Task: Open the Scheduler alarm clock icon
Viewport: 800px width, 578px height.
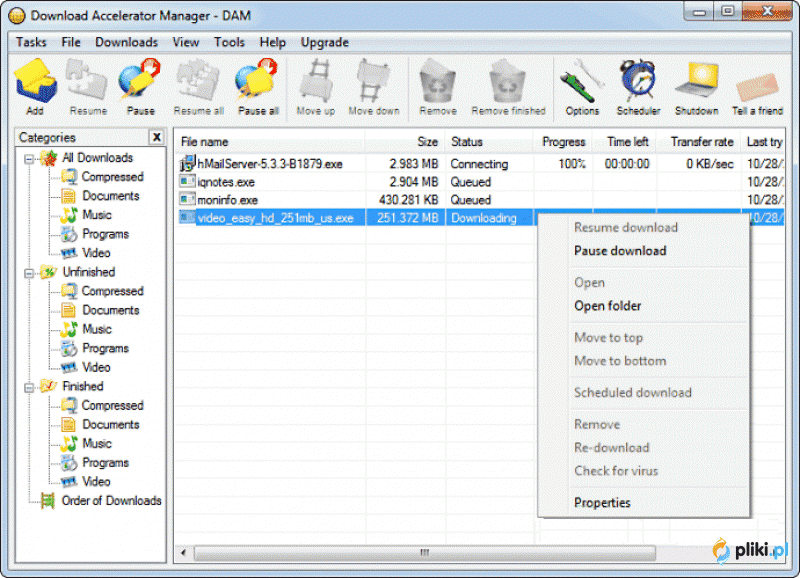Action: pyautogui.click(x=638, y=87)
